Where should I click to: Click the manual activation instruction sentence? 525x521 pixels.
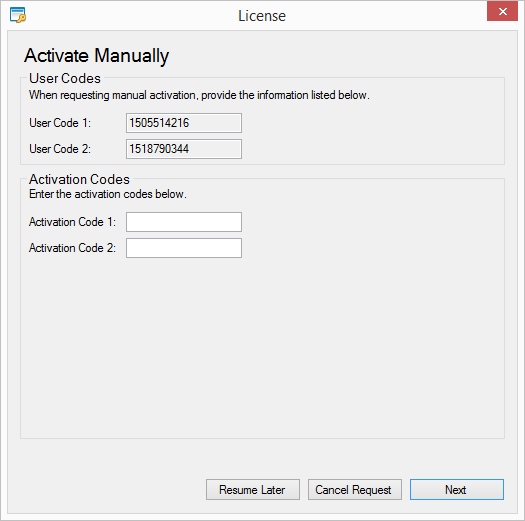click(199, 95)
